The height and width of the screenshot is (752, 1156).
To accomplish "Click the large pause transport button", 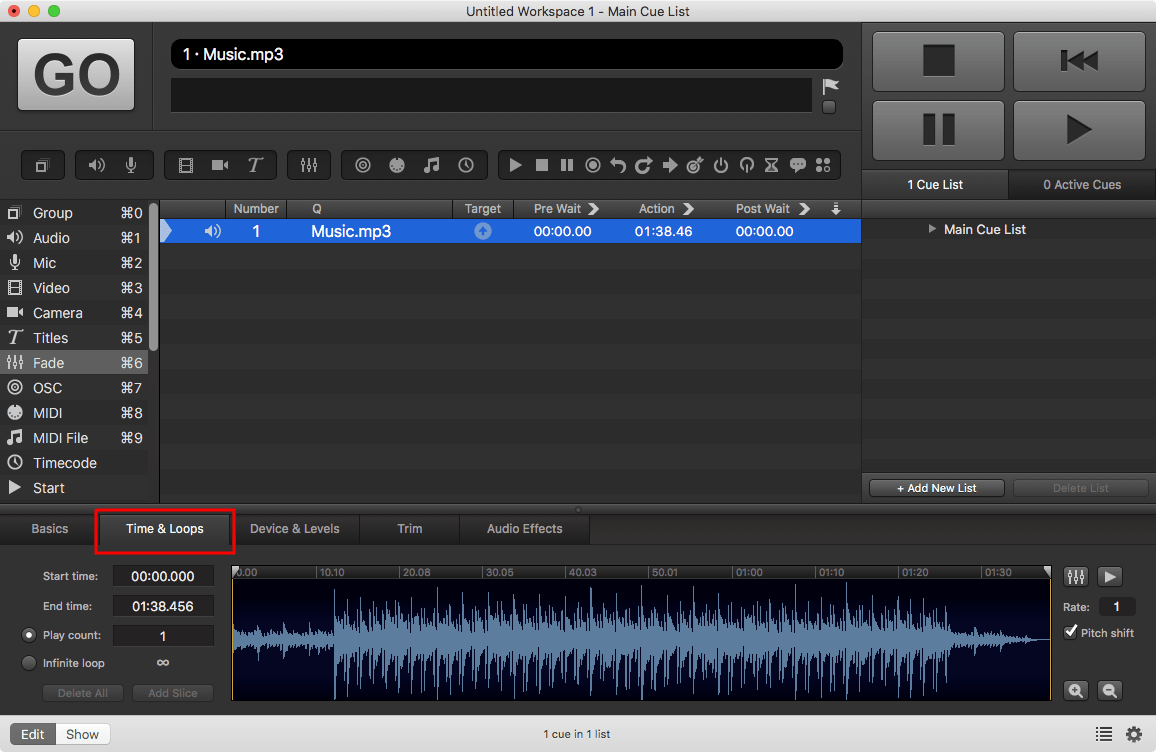I will coord(939,130).
